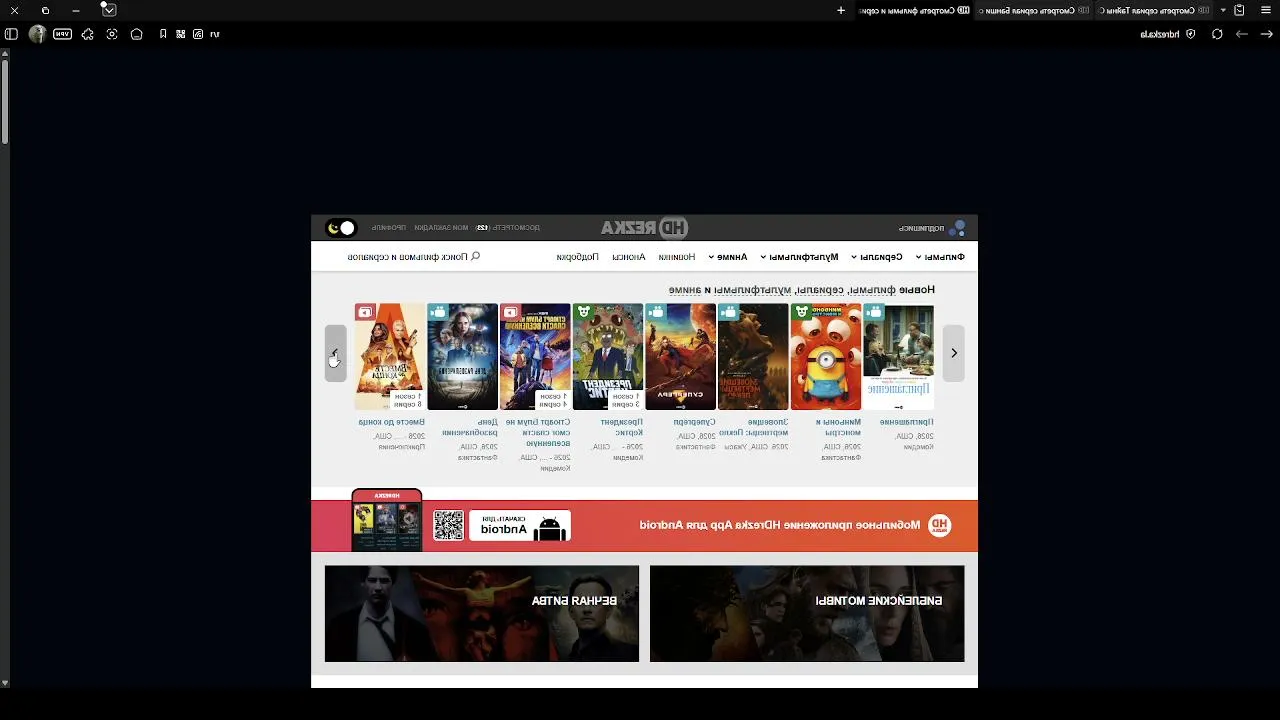The width and height of the screenshot is (1280, 720).
Task: Click the сериалы link in the heading
Action: (x=818, y=290)
